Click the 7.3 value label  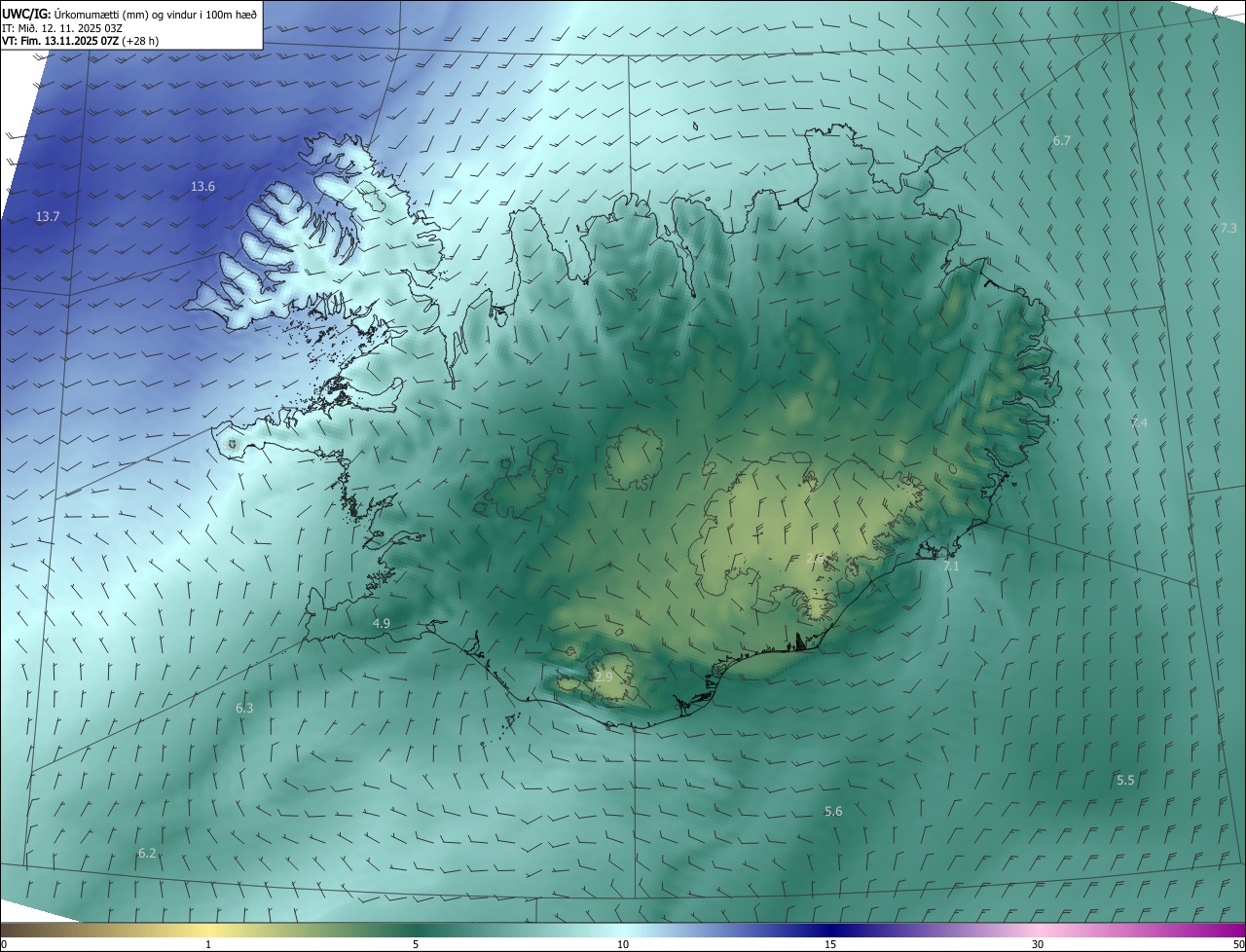coord(1228,229)
